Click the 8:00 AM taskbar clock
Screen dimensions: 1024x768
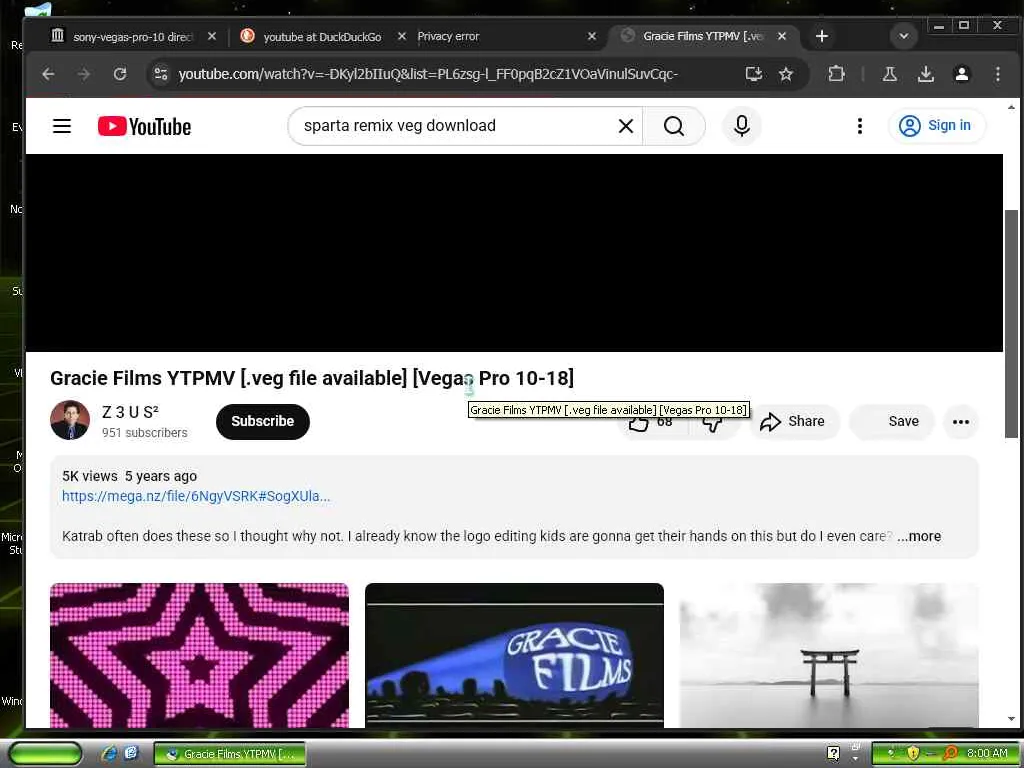[x=987, y=753]
